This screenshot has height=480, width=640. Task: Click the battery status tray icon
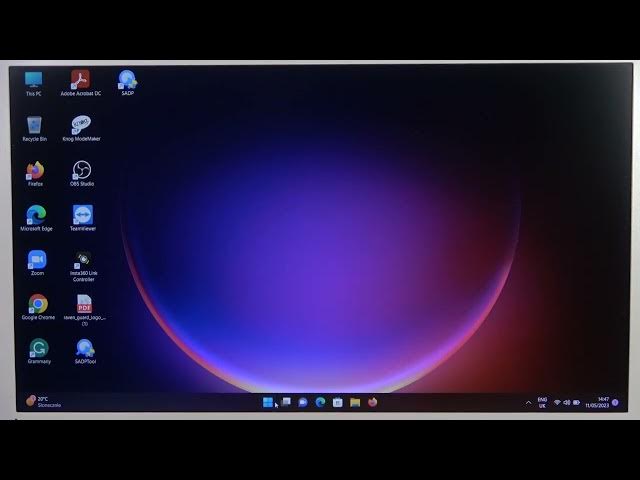coord(576,402)
